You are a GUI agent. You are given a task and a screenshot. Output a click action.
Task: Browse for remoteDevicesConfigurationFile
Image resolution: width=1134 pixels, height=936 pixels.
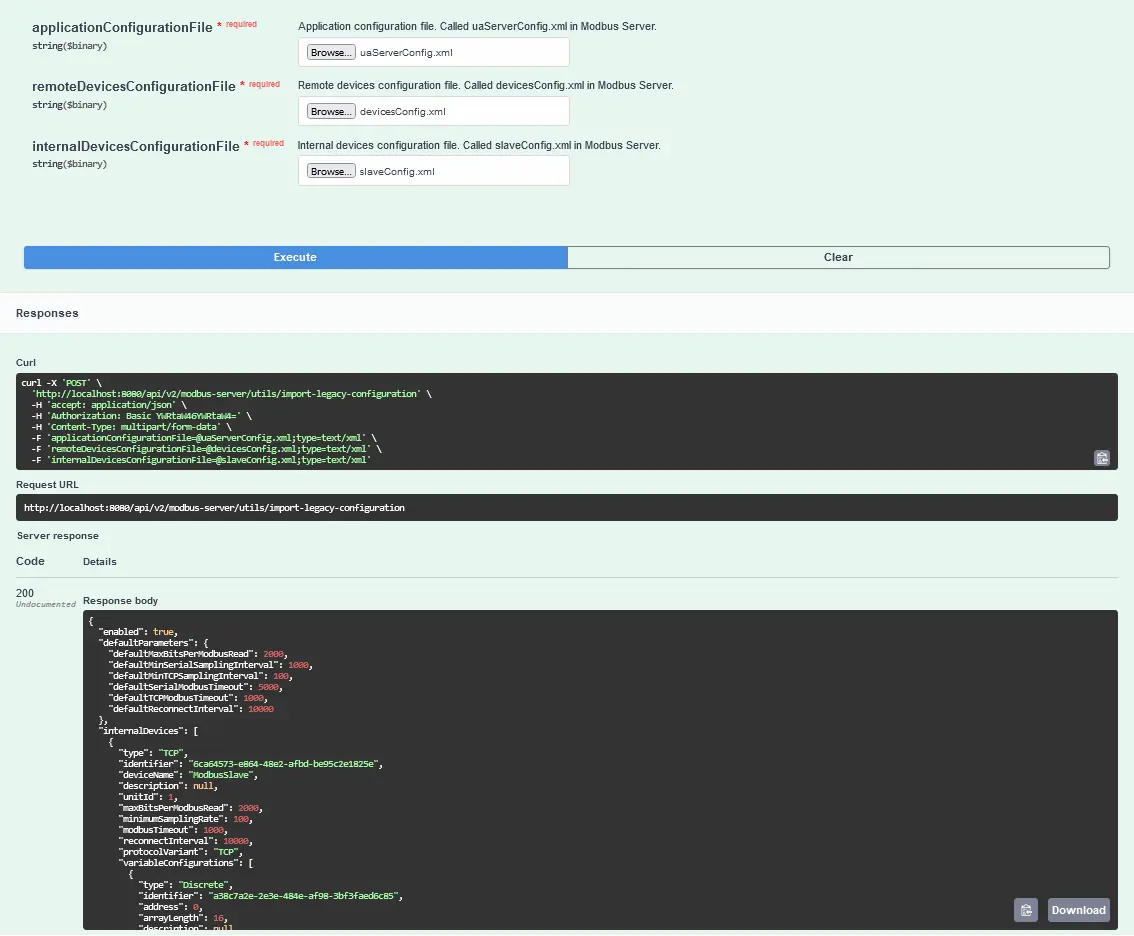click(331, 111)
